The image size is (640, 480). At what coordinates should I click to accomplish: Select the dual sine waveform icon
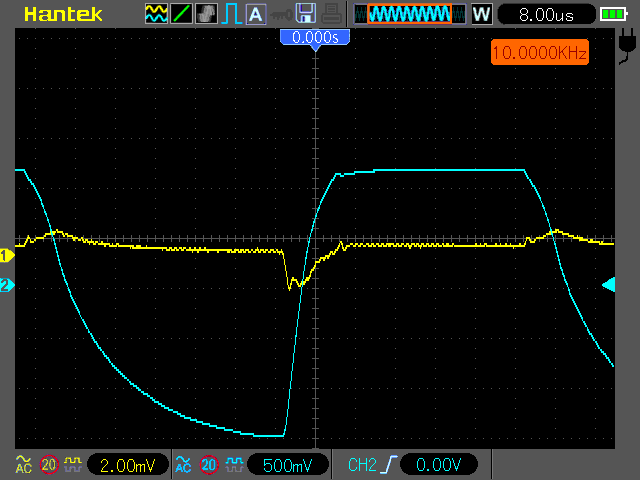[x=156, y=13]
